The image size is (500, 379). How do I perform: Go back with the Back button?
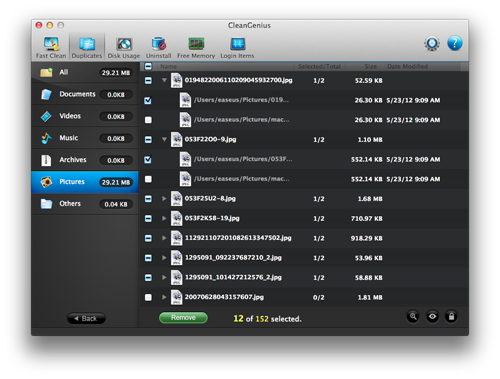86,318
